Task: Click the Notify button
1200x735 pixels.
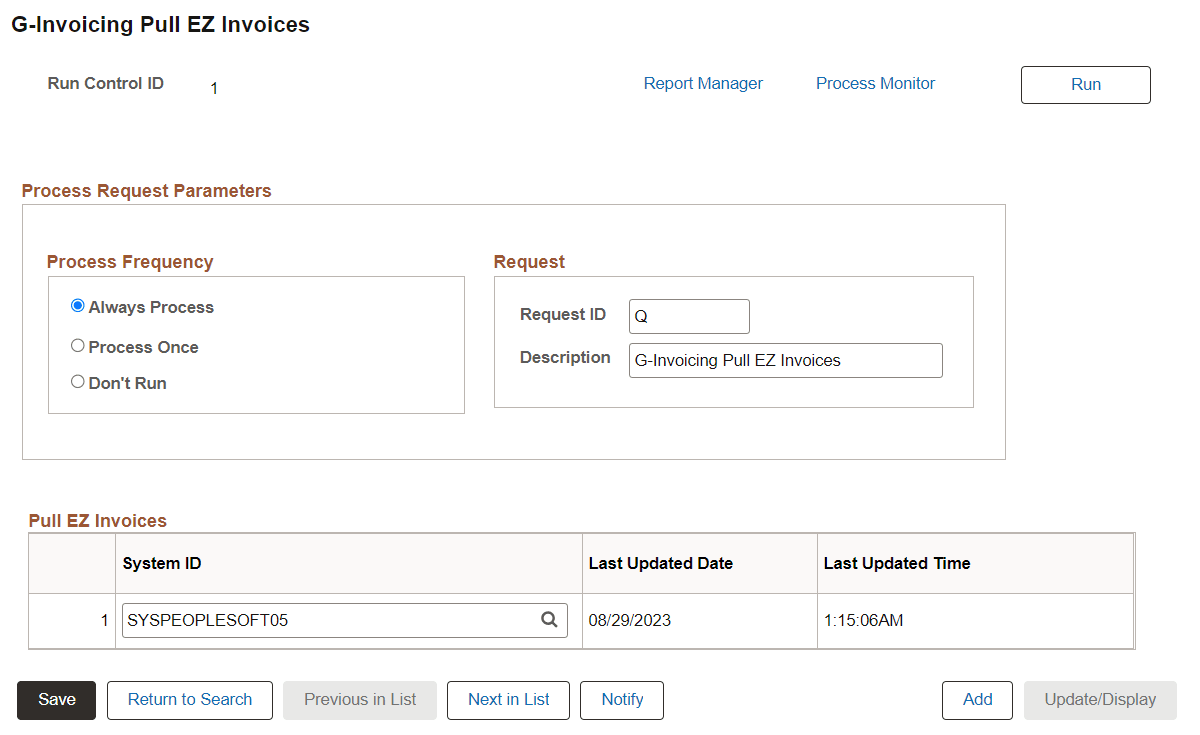Action: click(621, 700)
